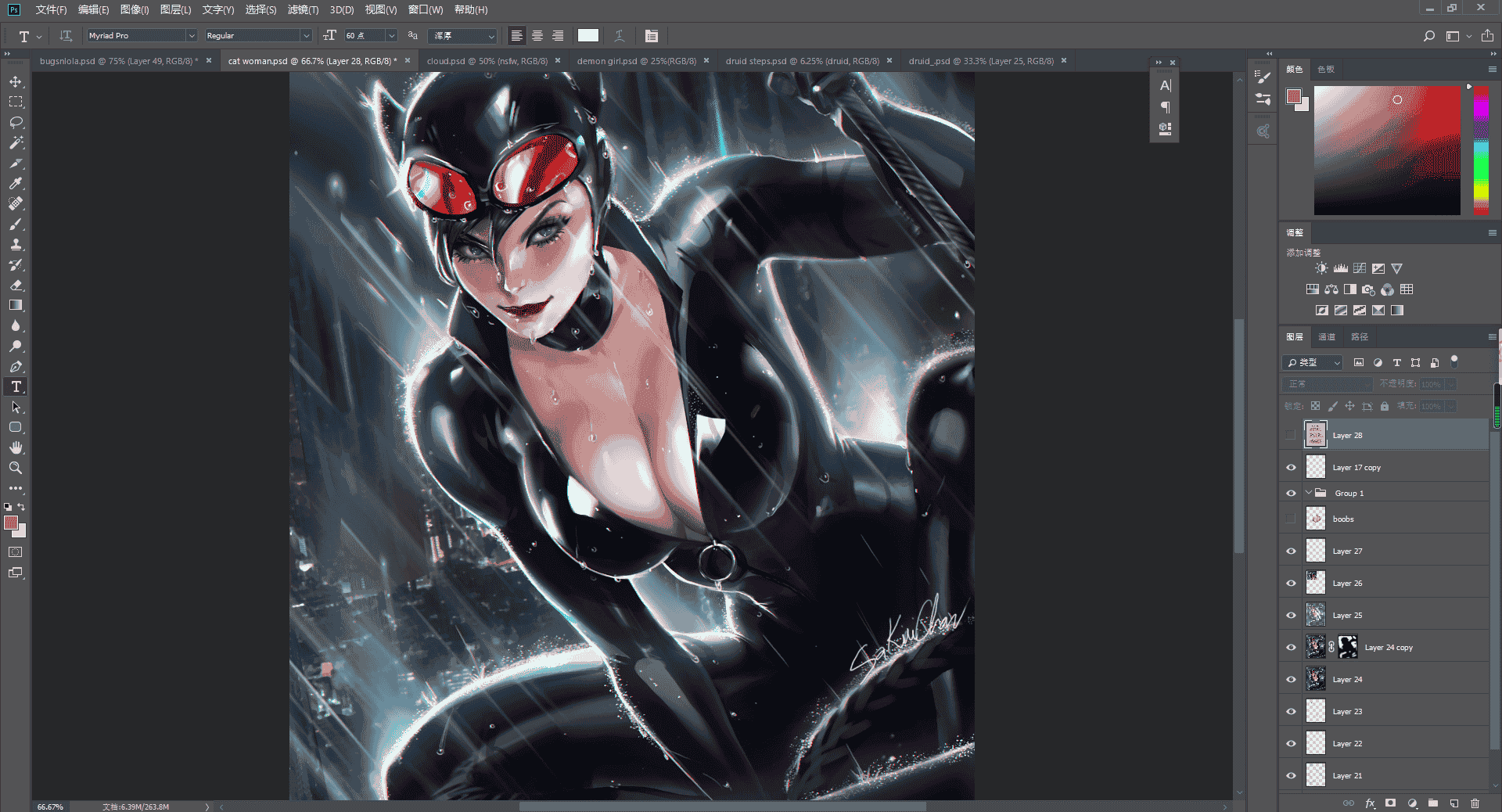This screenshot has height=812, width=1502.
Task: Hide Layer 17 copy visibility eye
Action: point(1291,467)
